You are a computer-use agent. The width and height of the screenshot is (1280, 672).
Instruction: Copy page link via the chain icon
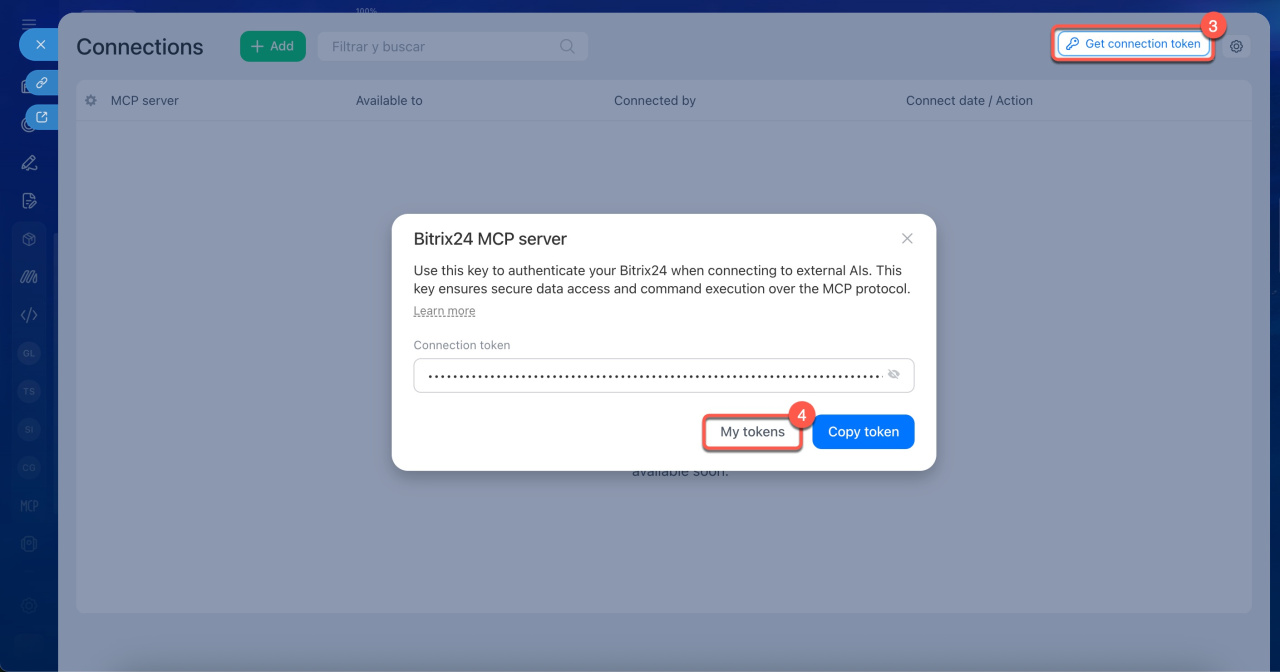[41, 82]
